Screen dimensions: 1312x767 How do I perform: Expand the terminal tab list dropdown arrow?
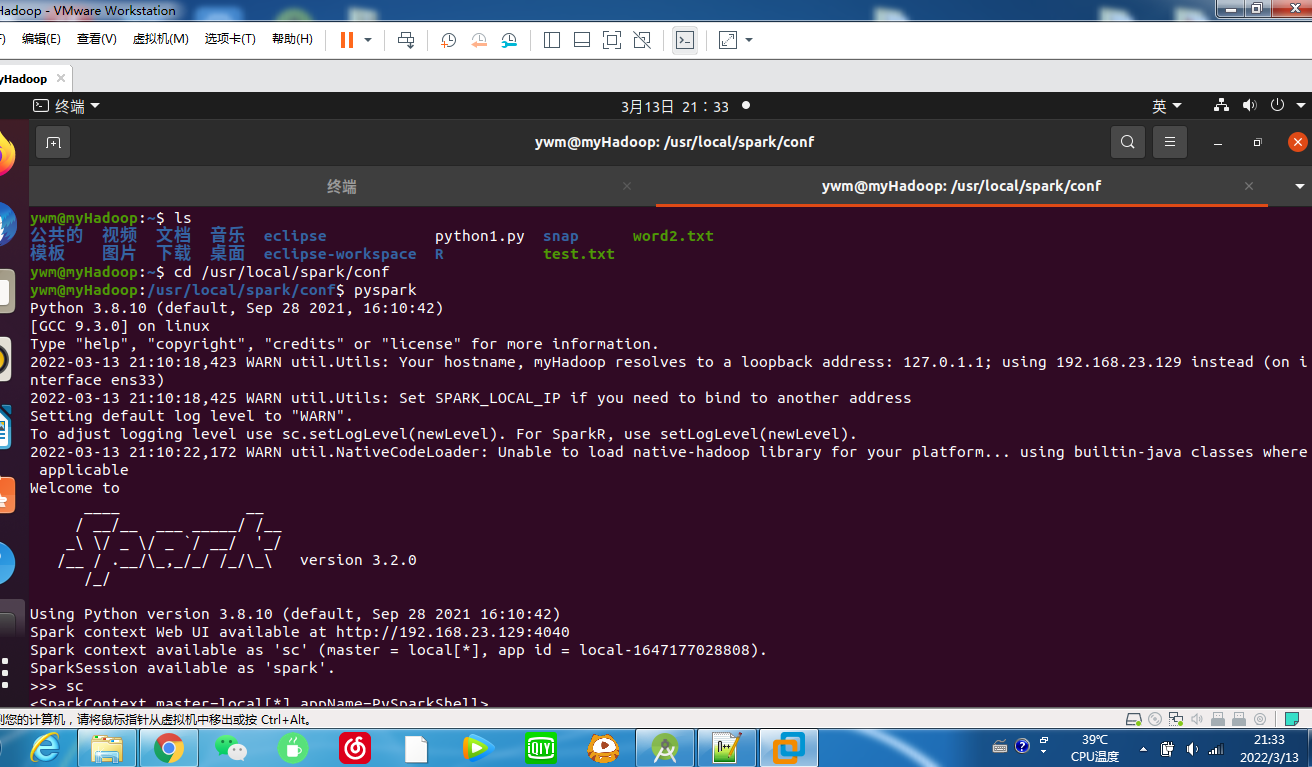[1300, 187]
